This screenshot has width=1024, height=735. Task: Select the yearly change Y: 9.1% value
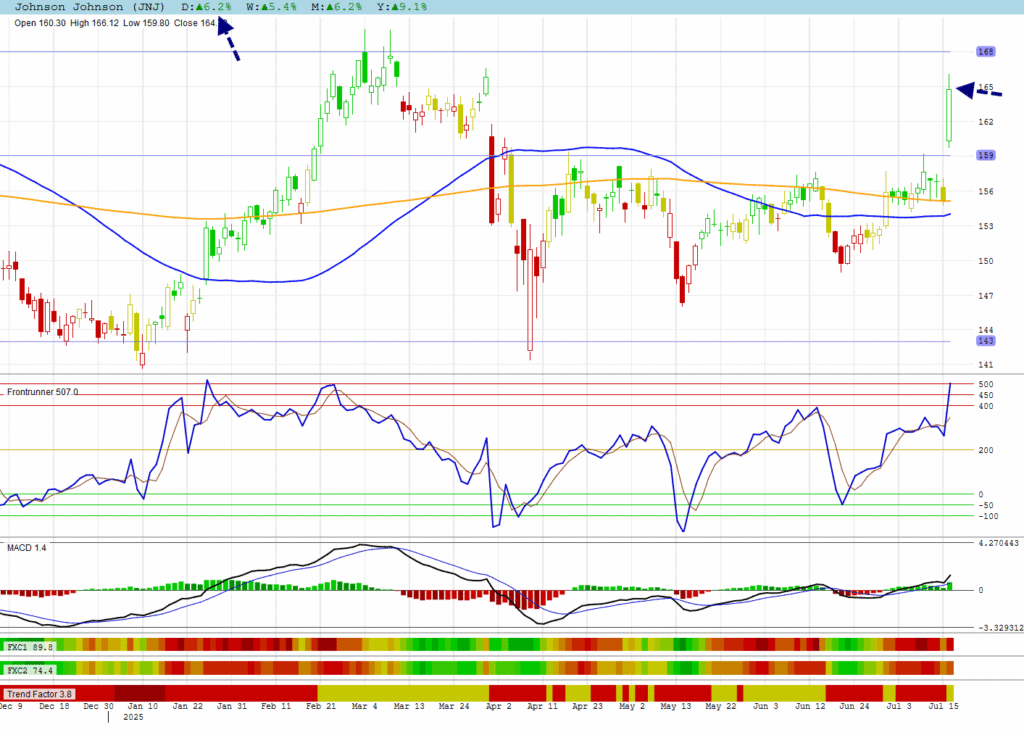(401, 7)
